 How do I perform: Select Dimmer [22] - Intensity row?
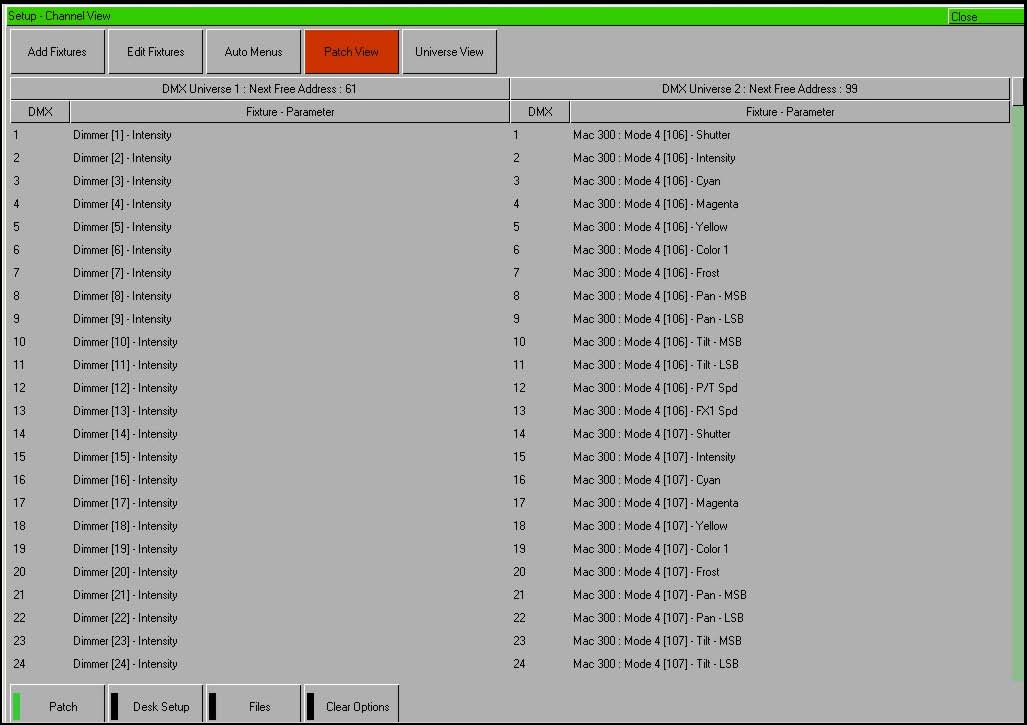click(259, 618)
